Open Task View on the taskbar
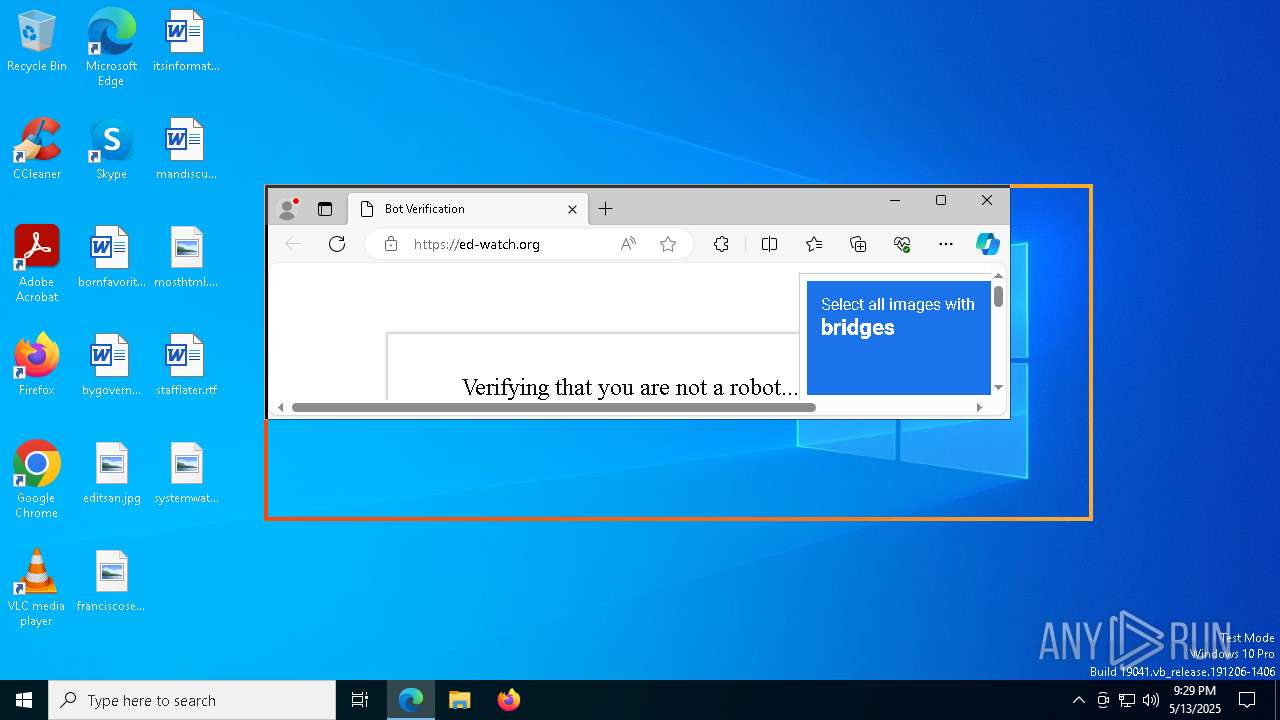 click(x=360, y=700)
